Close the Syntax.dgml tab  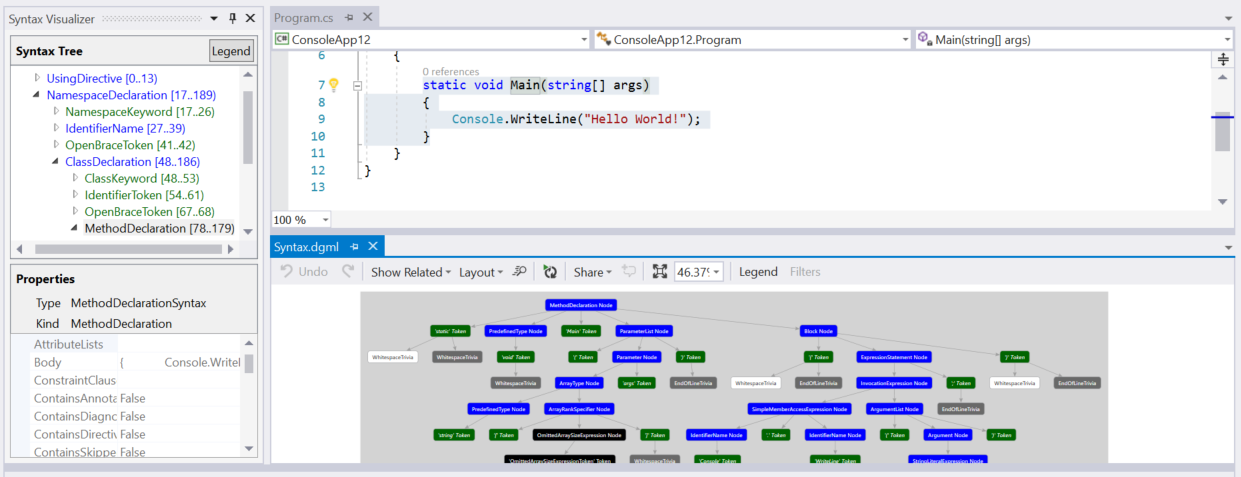tap(372, 246)
